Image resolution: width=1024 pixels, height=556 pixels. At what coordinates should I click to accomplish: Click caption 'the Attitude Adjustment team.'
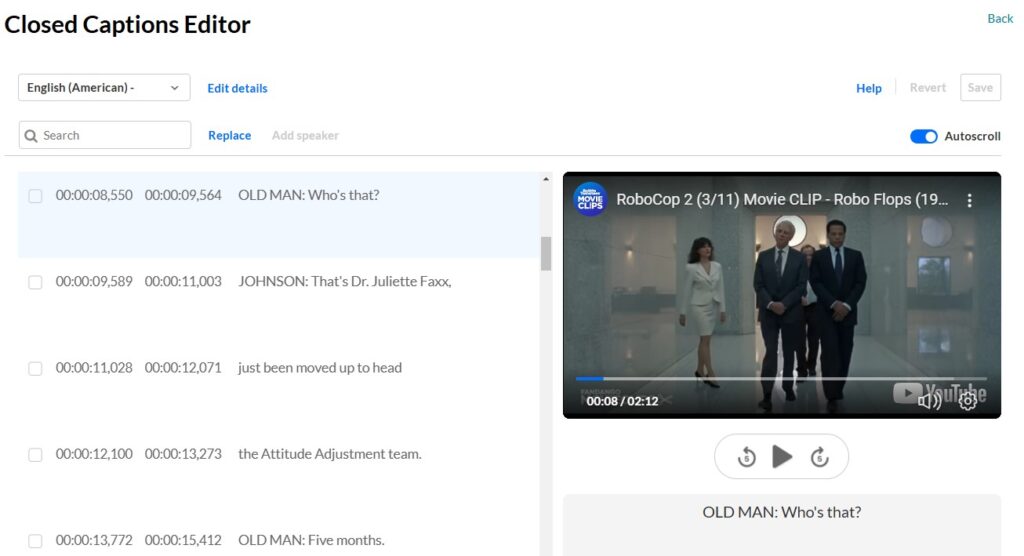(330, 453)
